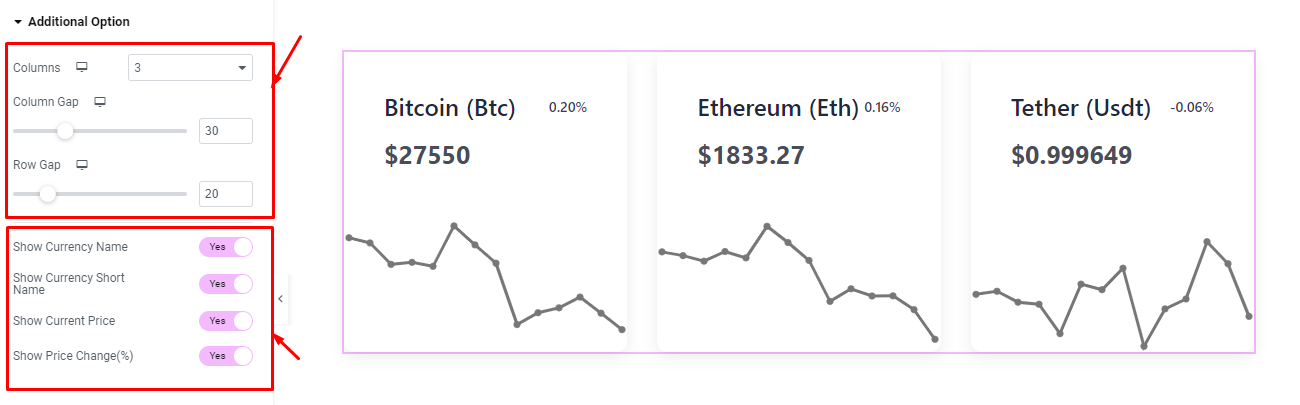
Task: Click the Row Gap value field showing 20
Action: pos(225,194)
